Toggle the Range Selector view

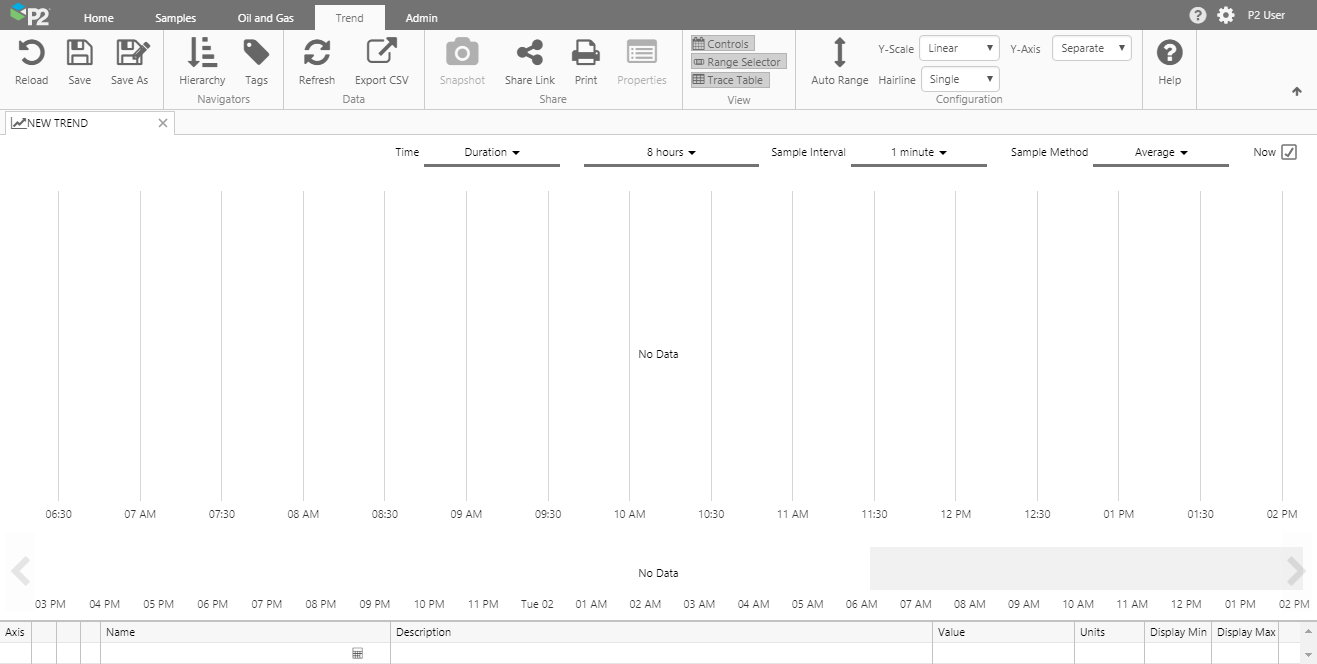tap(738, 62)
